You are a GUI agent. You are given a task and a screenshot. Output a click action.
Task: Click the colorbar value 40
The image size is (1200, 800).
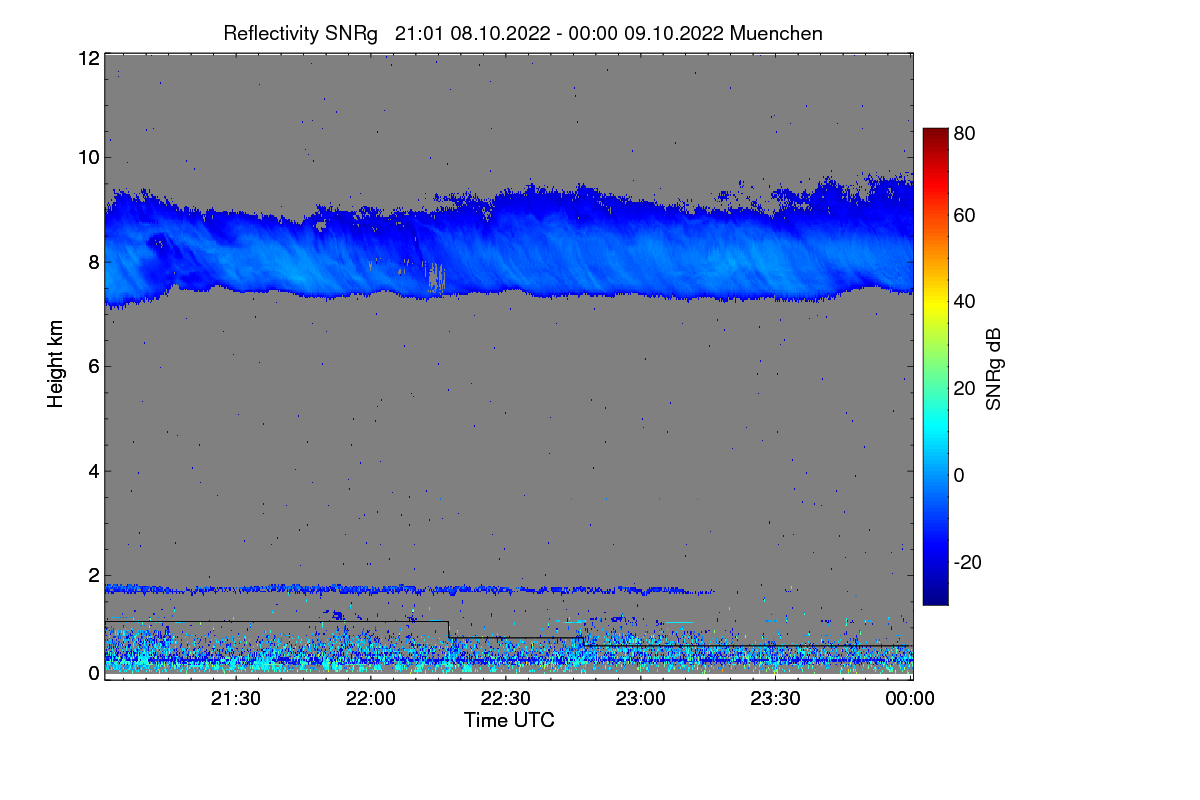[x=964, y=301]
